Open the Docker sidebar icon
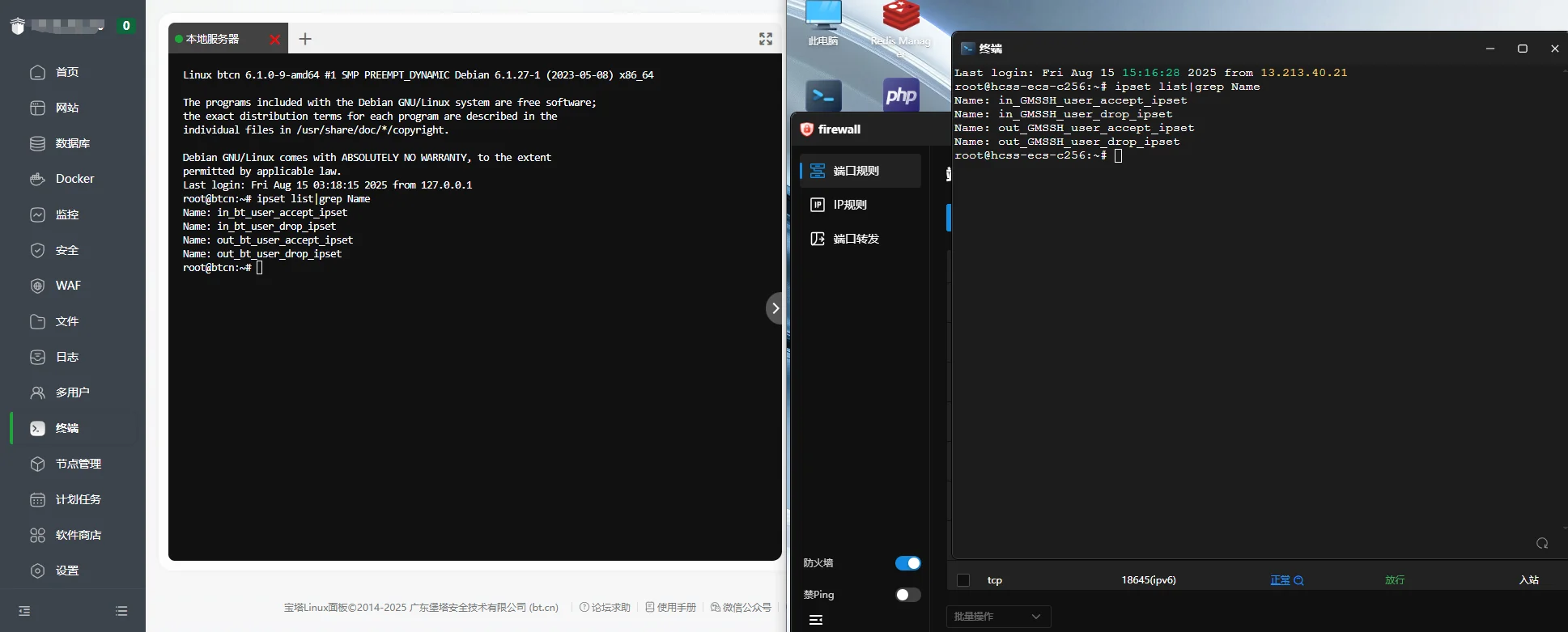The image size is (1568, 632). click(37, 179)
